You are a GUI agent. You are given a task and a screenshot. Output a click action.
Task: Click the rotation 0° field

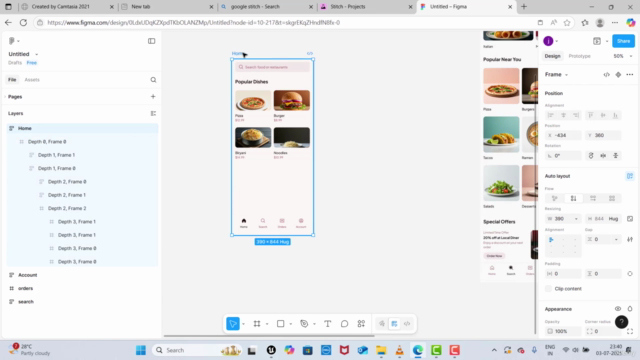pos(563,156)
